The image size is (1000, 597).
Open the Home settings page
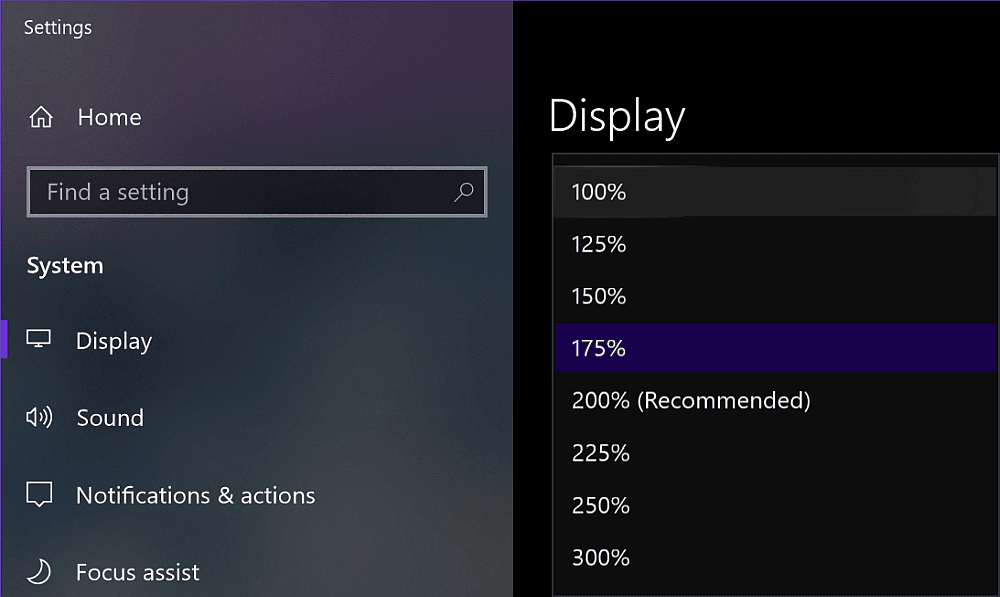109,117
